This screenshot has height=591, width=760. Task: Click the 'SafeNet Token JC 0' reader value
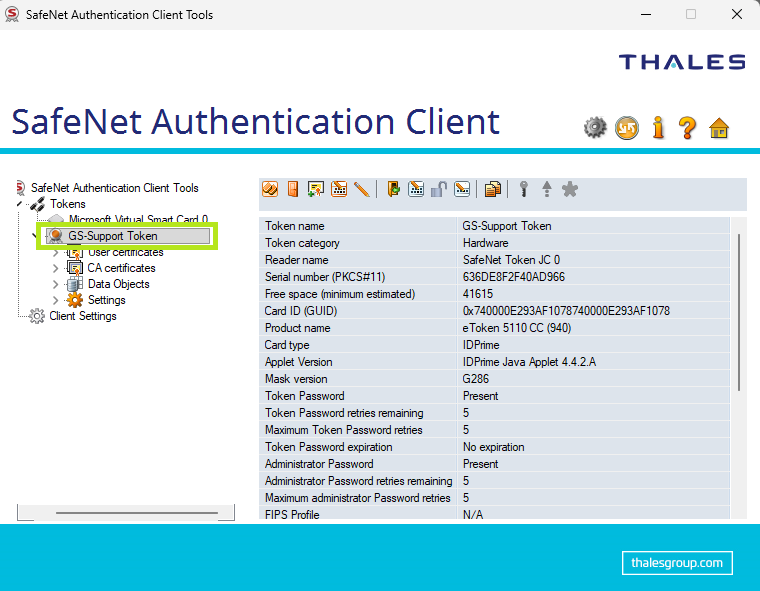[x=511, y=260]
